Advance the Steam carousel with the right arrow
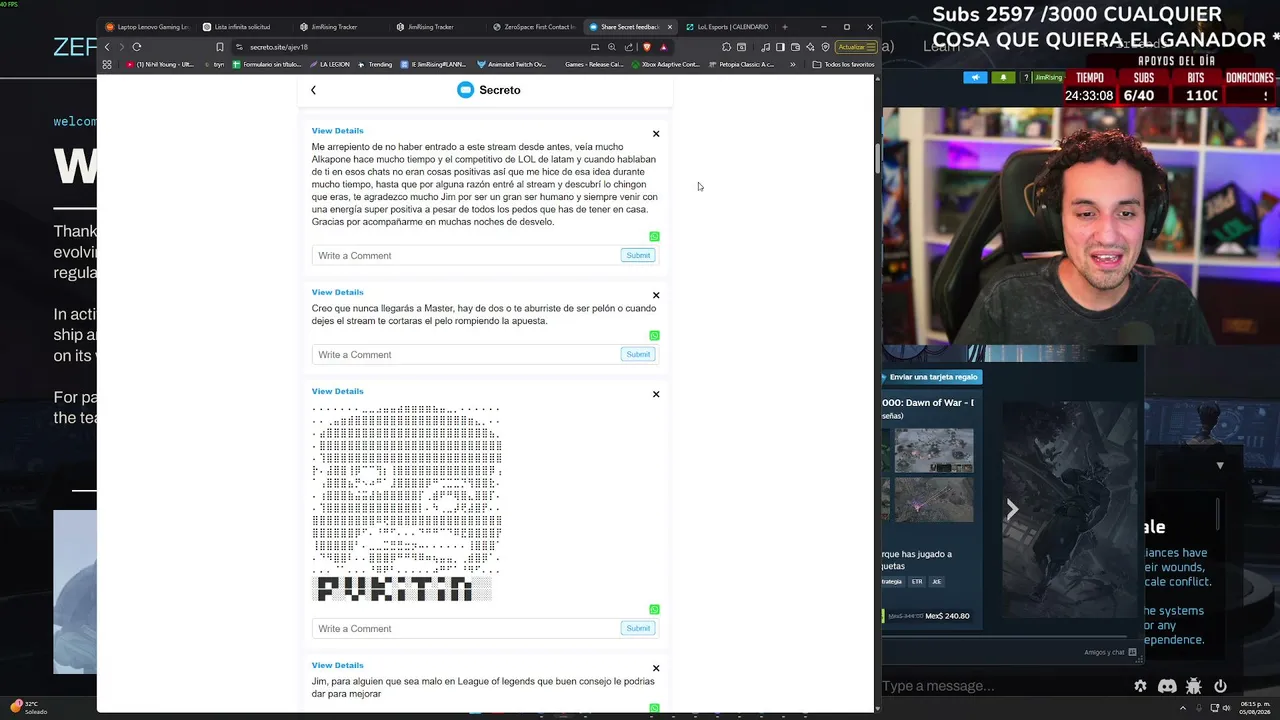Image resolution: width=1280 pixels, height=720 pixels. coord(1012,510)
